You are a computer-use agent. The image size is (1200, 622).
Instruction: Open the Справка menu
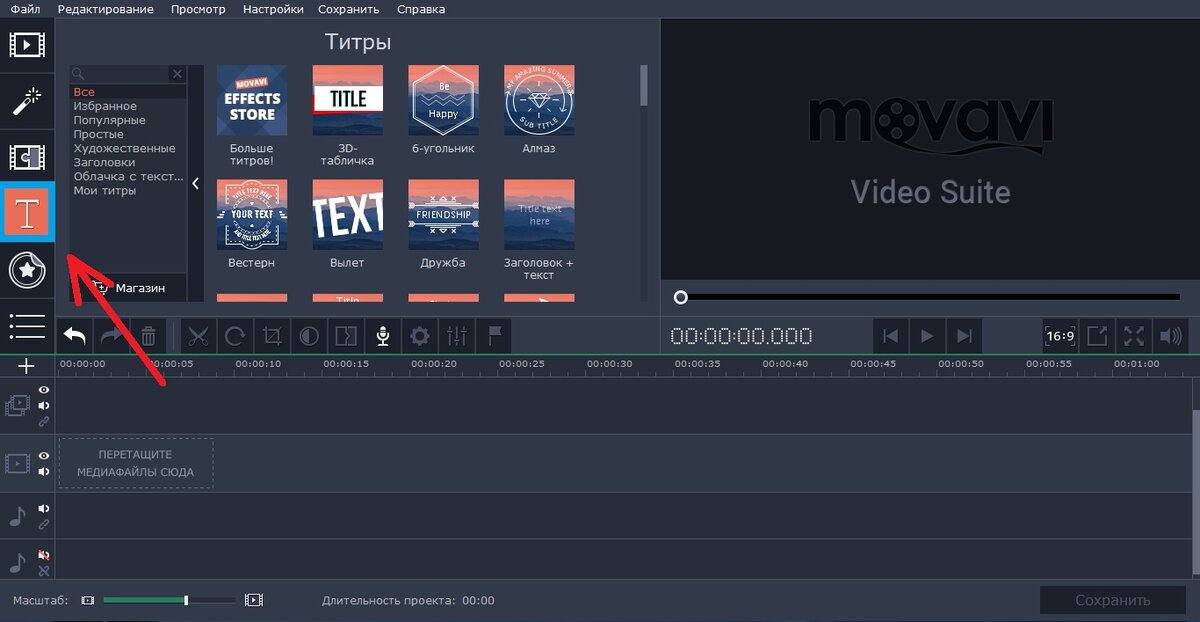pos(421,9)
